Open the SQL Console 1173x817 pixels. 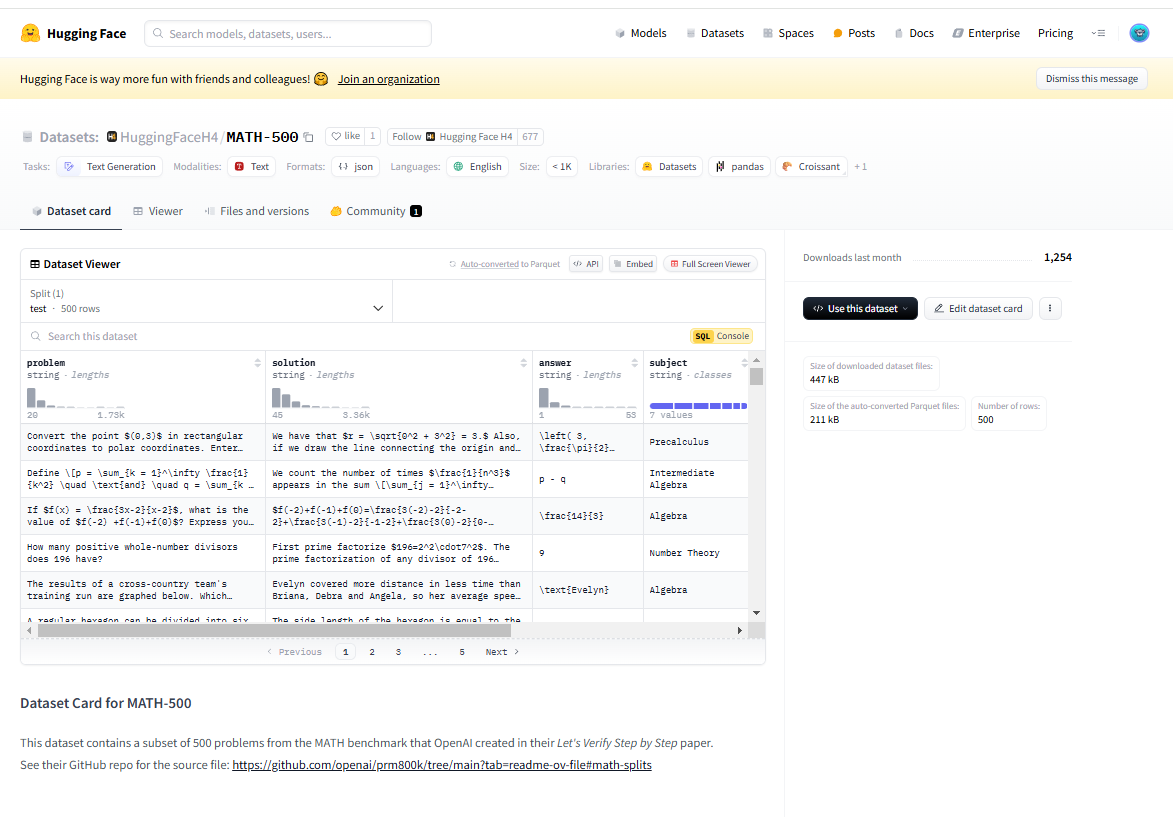(721, 337)
